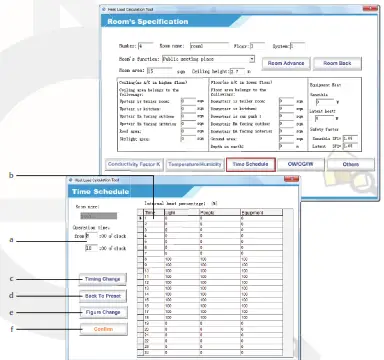Click the Equipment cell in time row 18
Viewport: 384px width, 360px height.
pyautogui.click(x=262, y=317)
